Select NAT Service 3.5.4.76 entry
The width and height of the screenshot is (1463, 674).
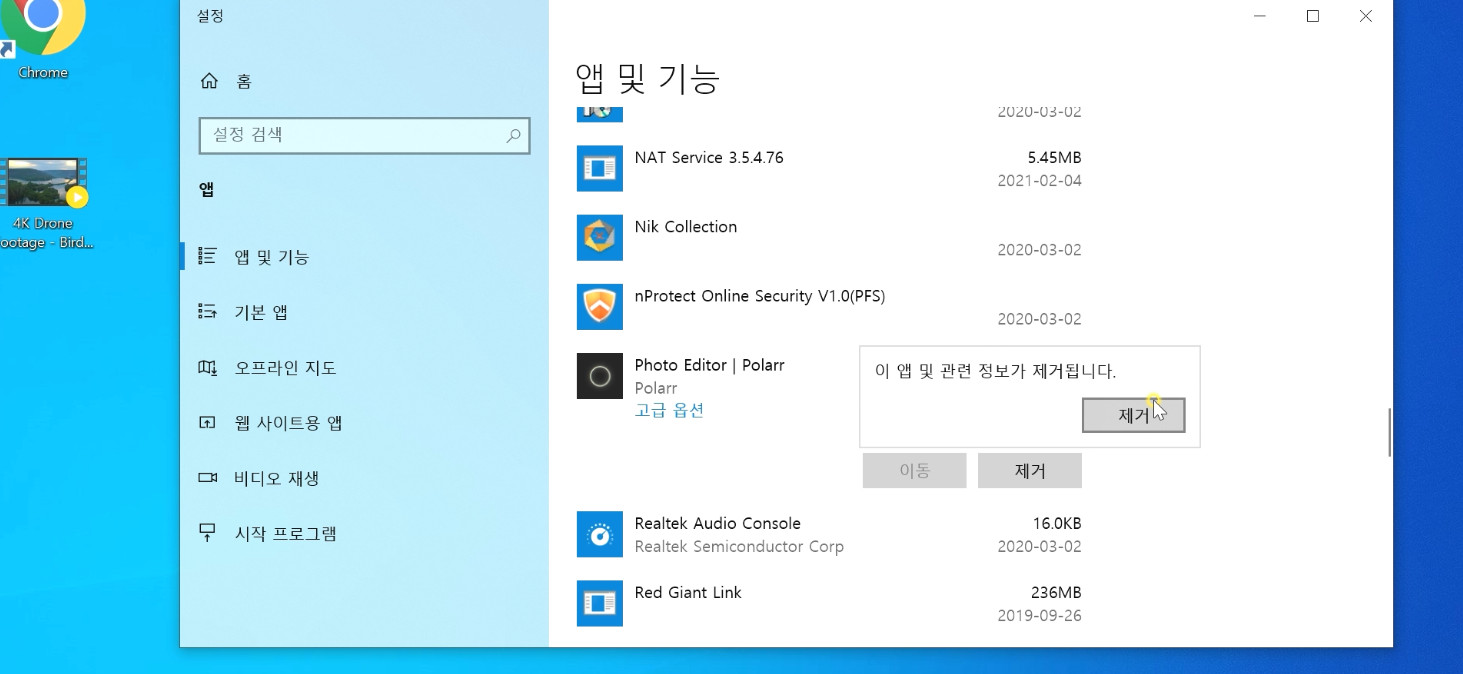pyautogui.click(x=829, y=169)
